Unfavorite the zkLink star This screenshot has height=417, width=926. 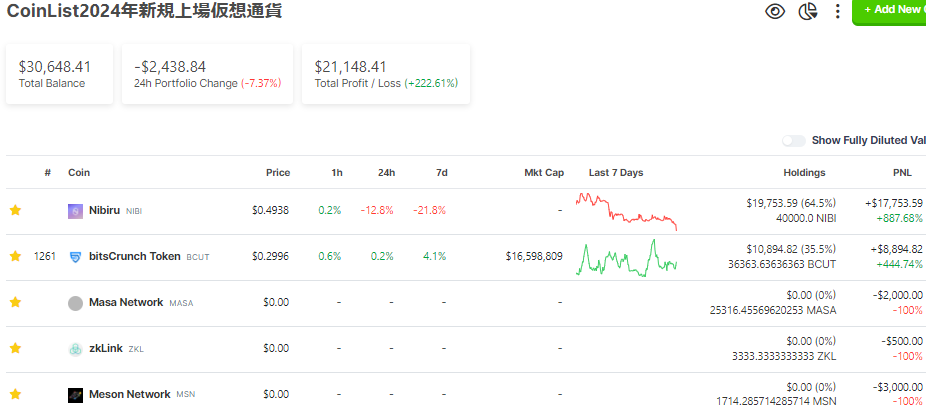pyautogui.click(x=15, y=348)
